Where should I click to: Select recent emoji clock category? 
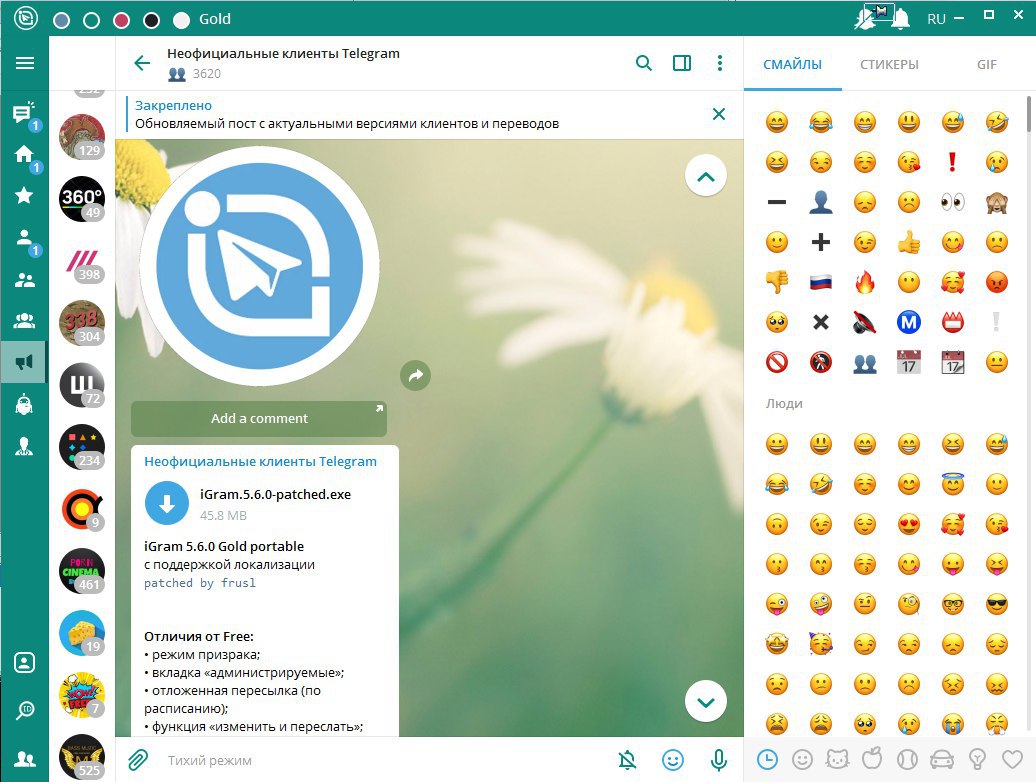(767, 760)
